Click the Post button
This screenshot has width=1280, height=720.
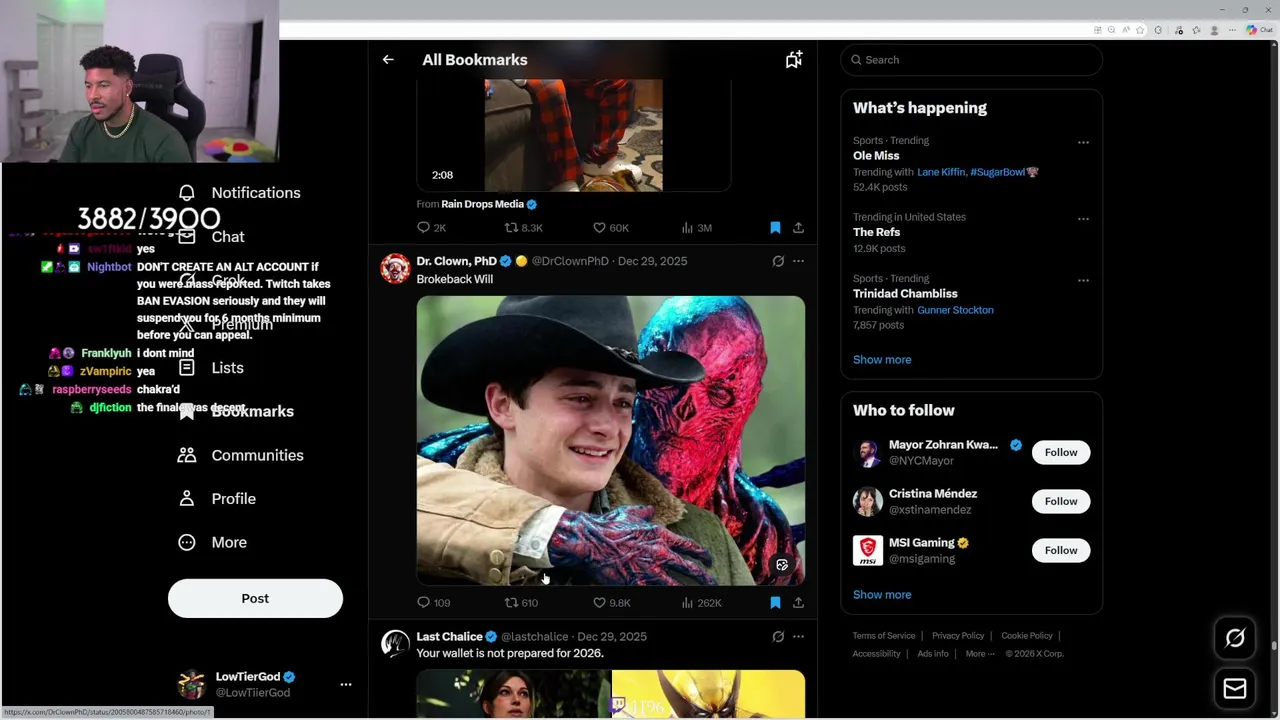pyautogui.click(x=255, y=598)
